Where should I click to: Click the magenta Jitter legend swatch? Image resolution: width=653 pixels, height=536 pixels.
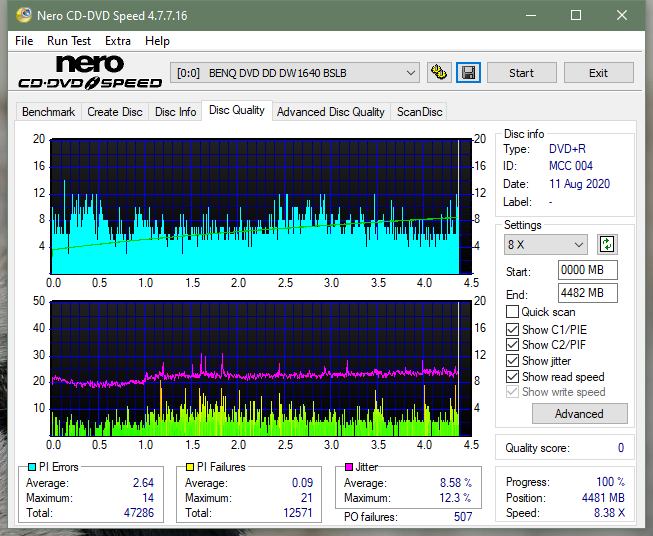point(349,467)
